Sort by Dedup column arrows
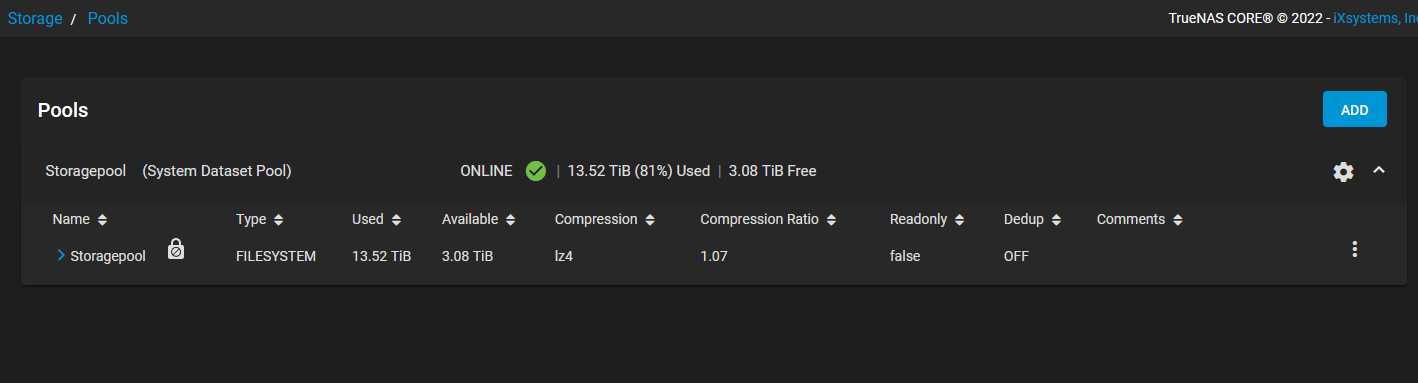Viewport: 1418px width, 383px height. coord(1056,220)
